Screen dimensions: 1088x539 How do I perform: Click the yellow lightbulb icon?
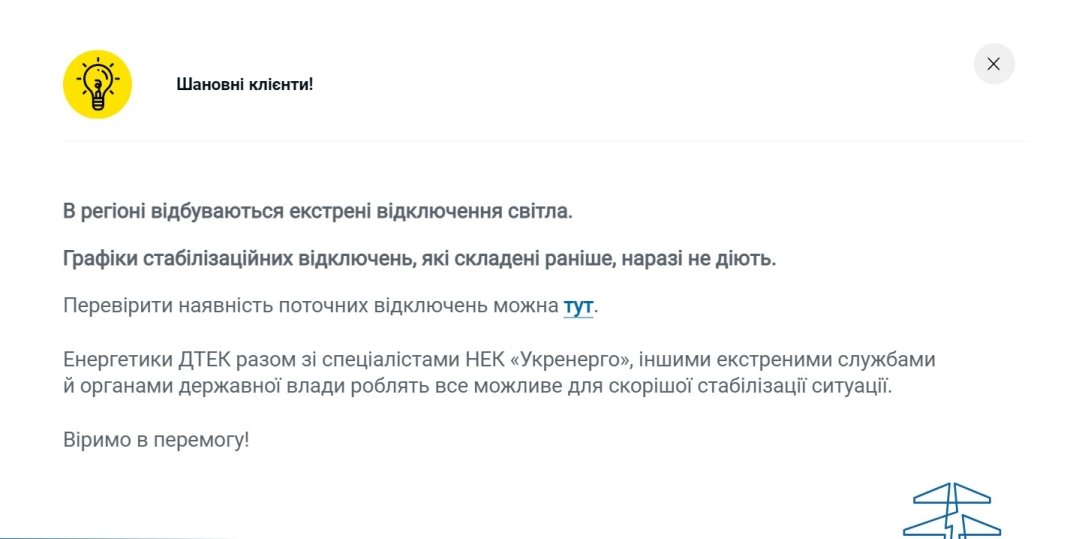(x=97, y=84)
